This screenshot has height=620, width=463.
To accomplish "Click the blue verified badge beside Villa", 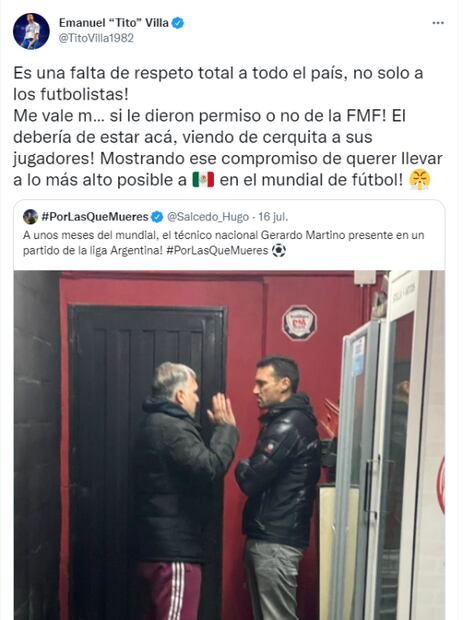I will click(178, 23).
